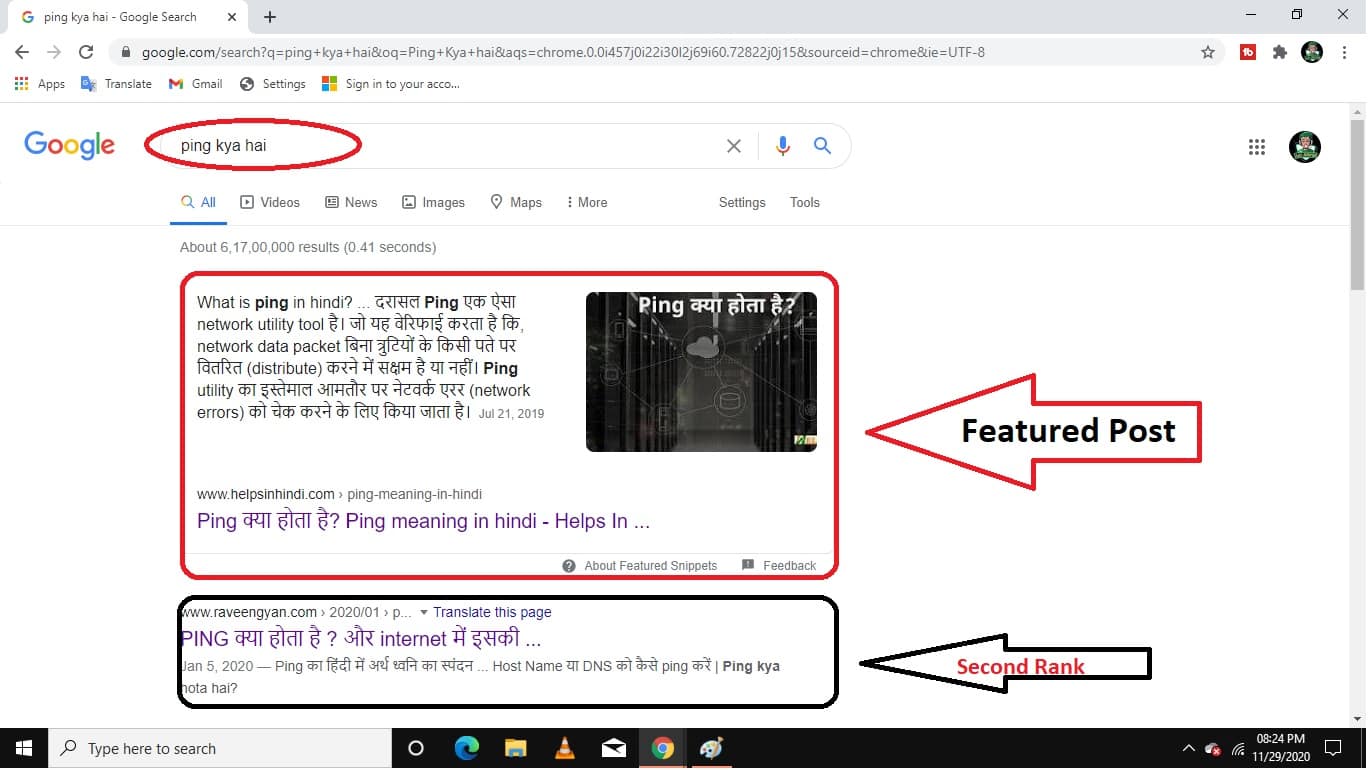Open the Chrome extensions puzzle icon

1280,52
